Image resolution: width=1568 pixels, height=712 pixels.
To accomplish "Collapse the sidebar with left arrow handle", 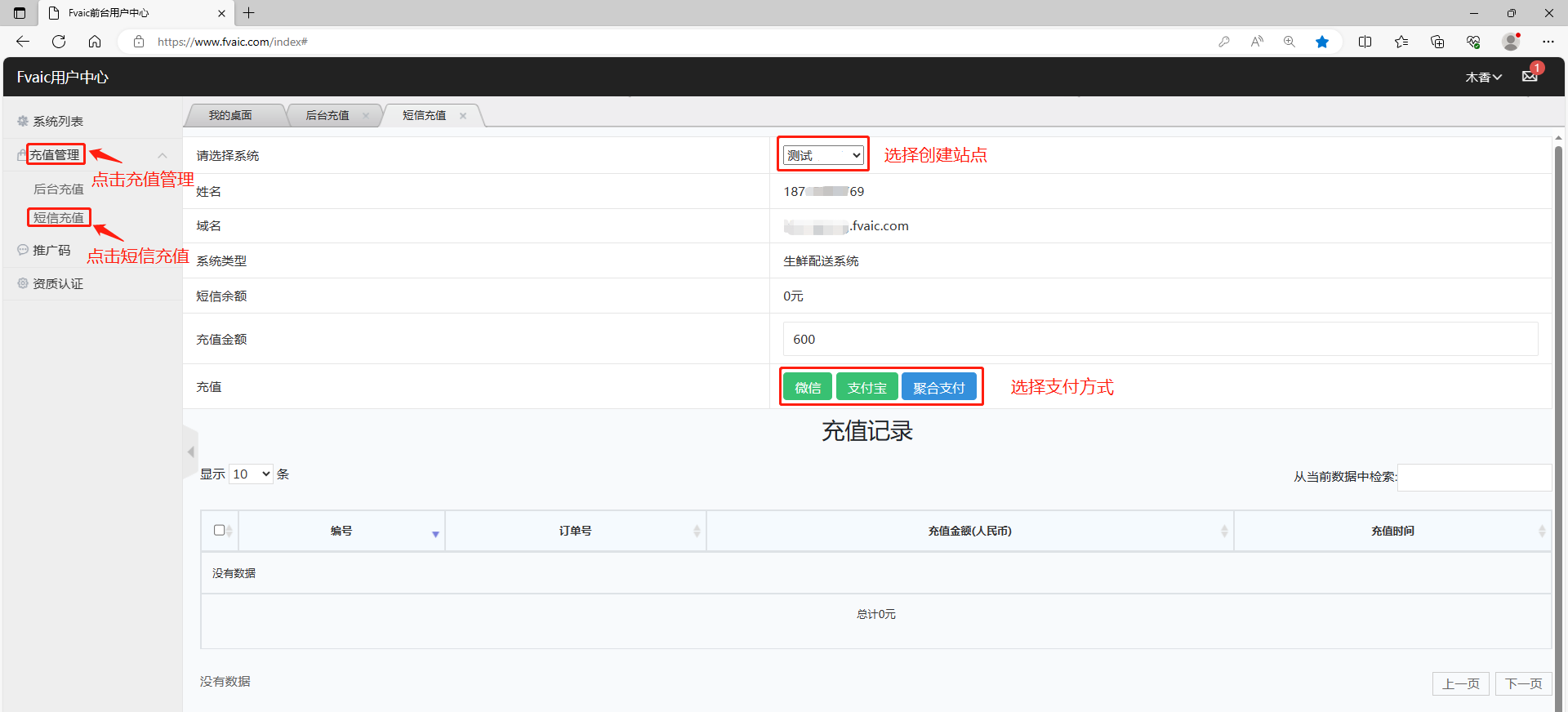I will [x=190, y=452].
